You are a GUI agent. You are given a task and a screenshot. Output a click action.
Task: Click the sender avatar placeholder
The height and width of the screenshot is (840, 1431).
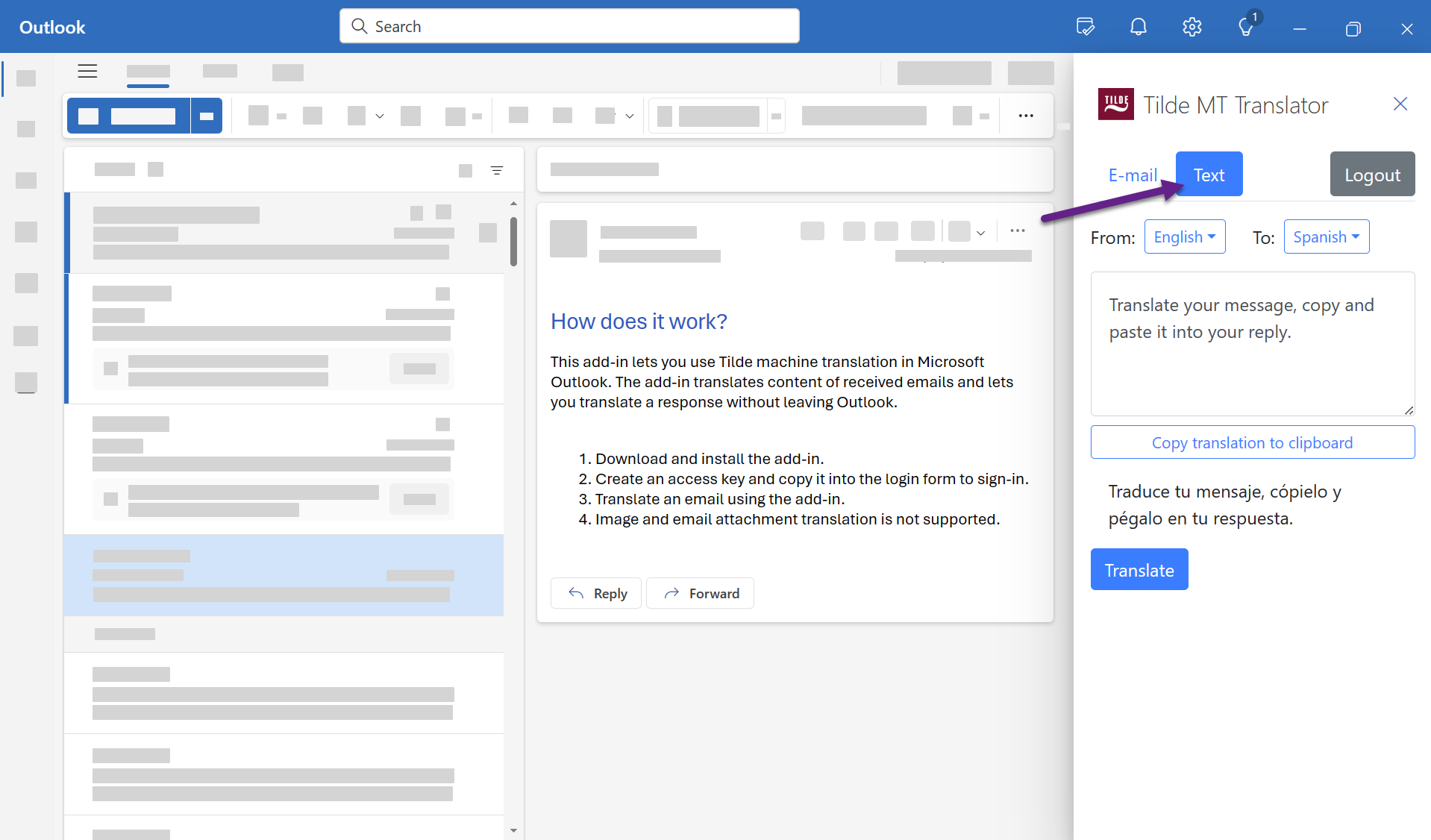(569, 239)
